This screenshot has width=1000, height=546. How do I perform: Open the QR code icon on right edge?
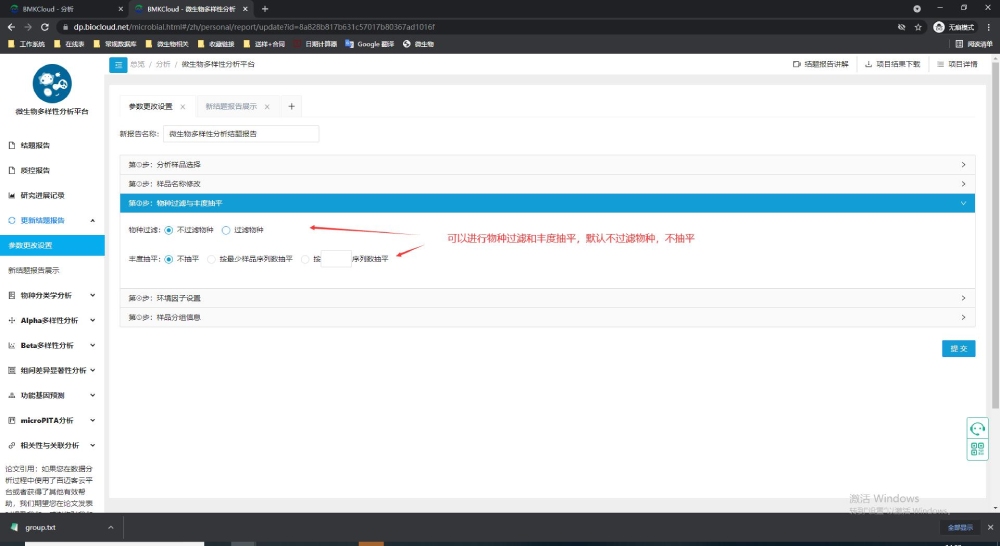point(977,450)
